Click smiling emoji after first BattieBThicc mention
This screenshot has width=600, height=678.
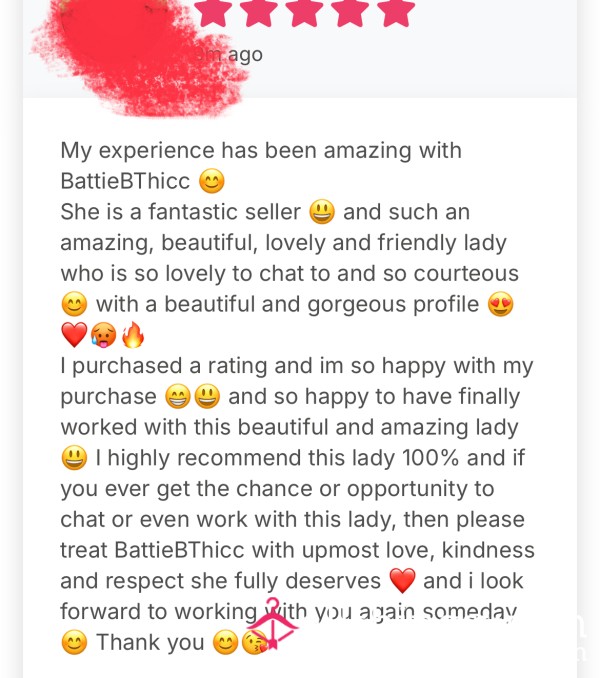pos(212,181)
